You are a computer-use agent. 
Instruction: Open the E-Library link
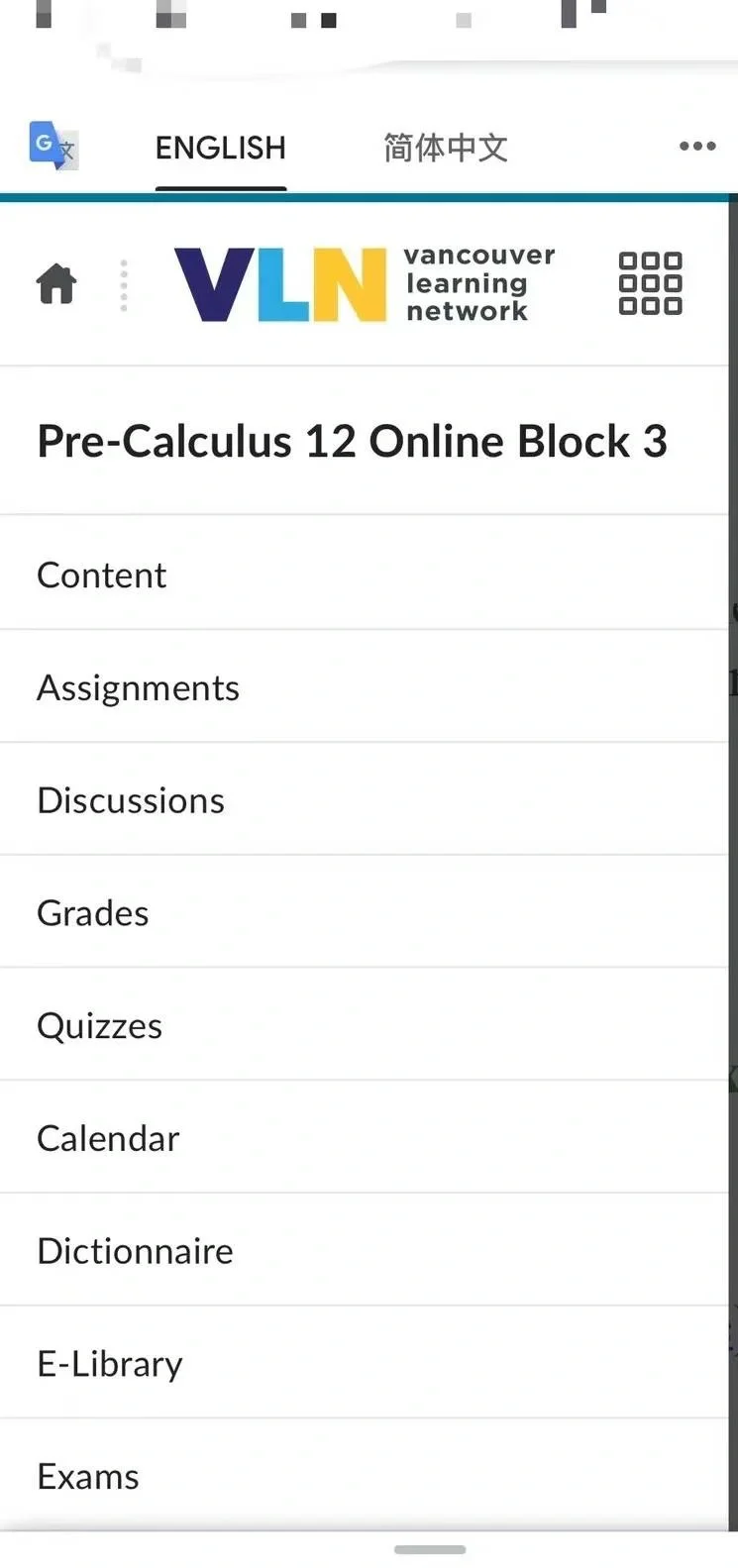pyautogui.click(x=364, y=1364)
